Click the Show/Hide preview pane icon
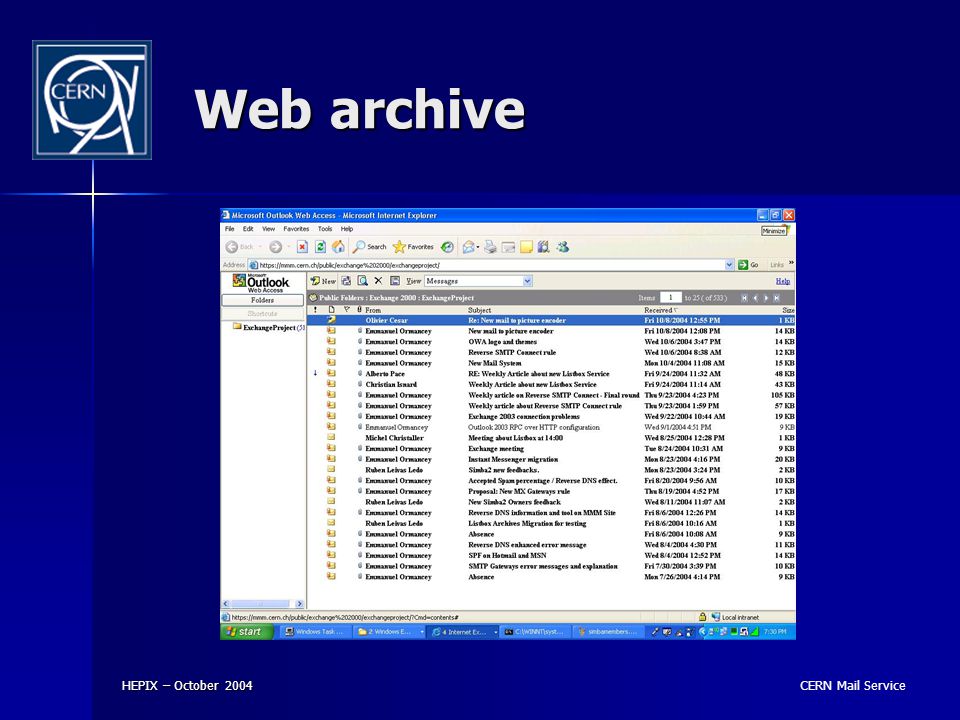960x720 pixels. coord(395,281)
